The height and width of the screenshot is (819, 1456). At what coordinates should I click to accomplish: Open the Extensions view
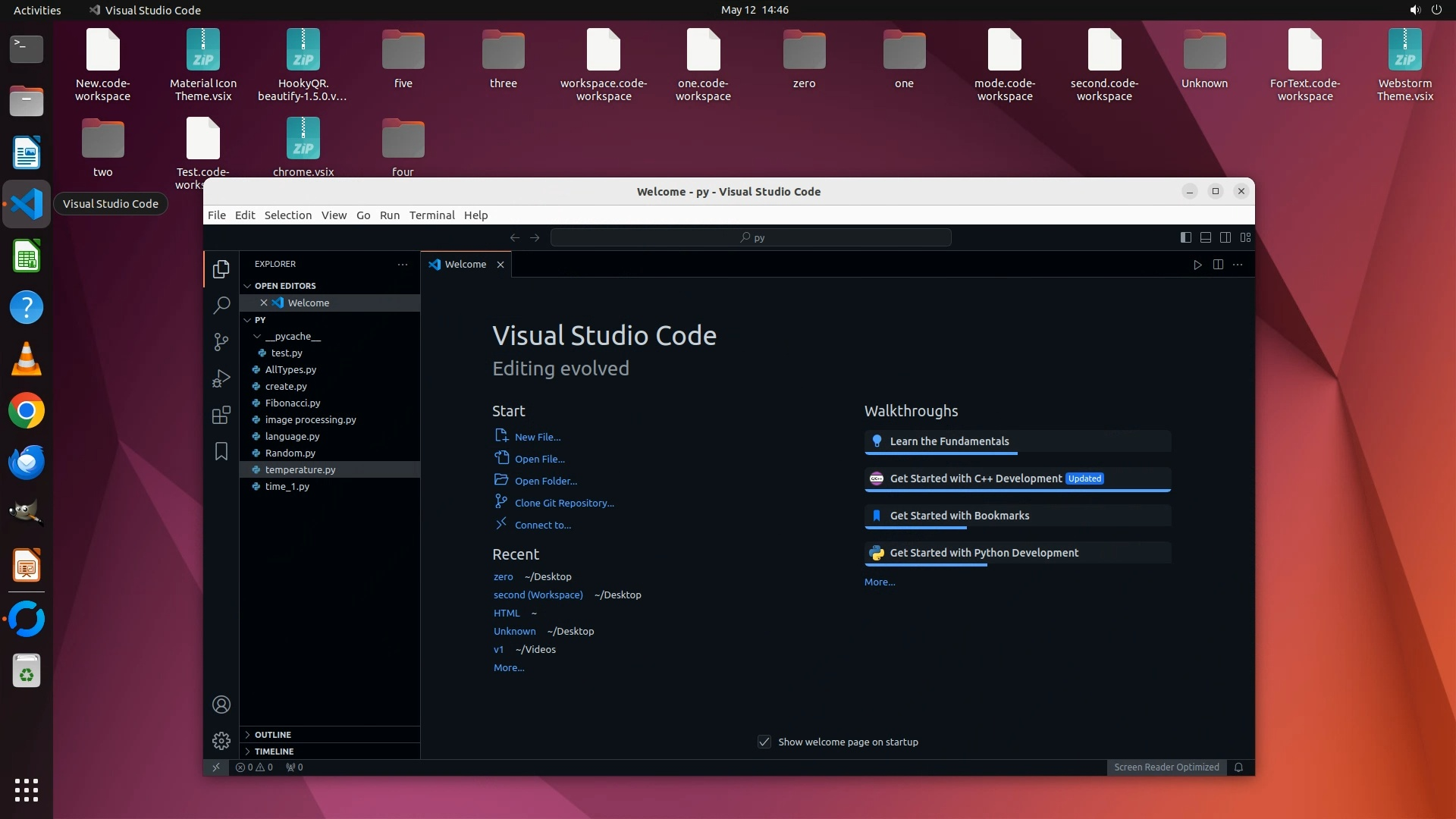[221, 415]
